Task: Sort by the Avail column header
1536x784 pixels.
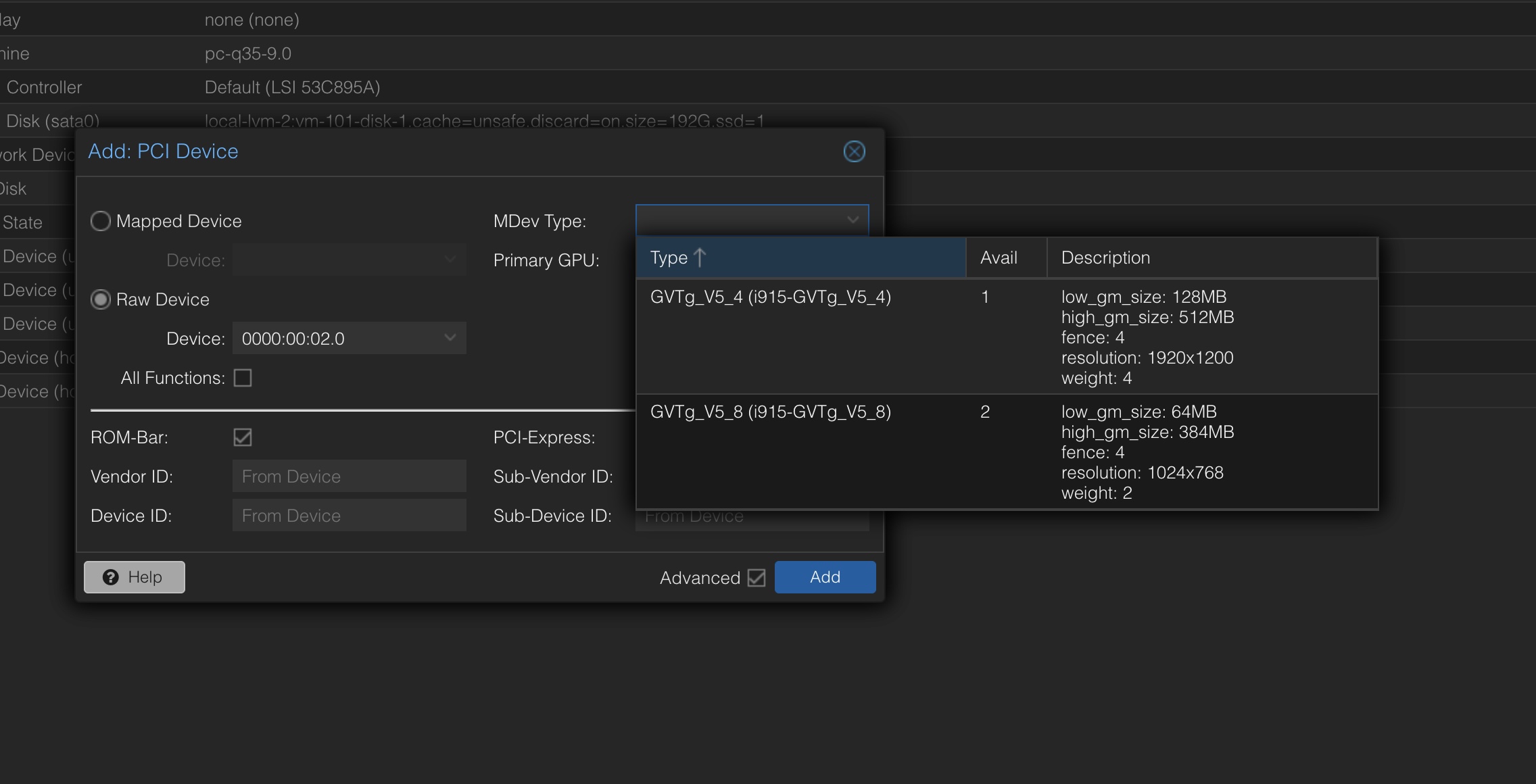Action: (x=999, y=258)
